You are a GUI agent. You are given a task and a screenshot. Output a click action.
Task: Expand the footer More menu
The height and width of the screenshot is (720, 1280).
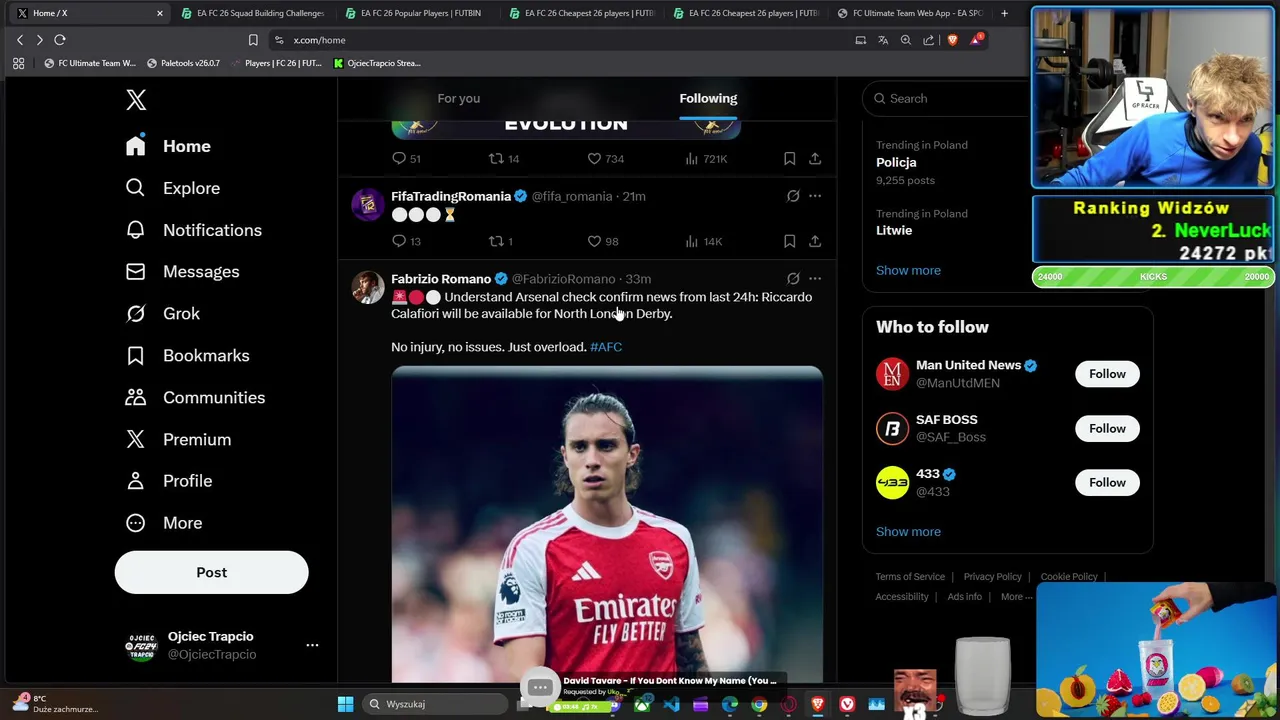pyautogui.click(x=1016, y=597)
